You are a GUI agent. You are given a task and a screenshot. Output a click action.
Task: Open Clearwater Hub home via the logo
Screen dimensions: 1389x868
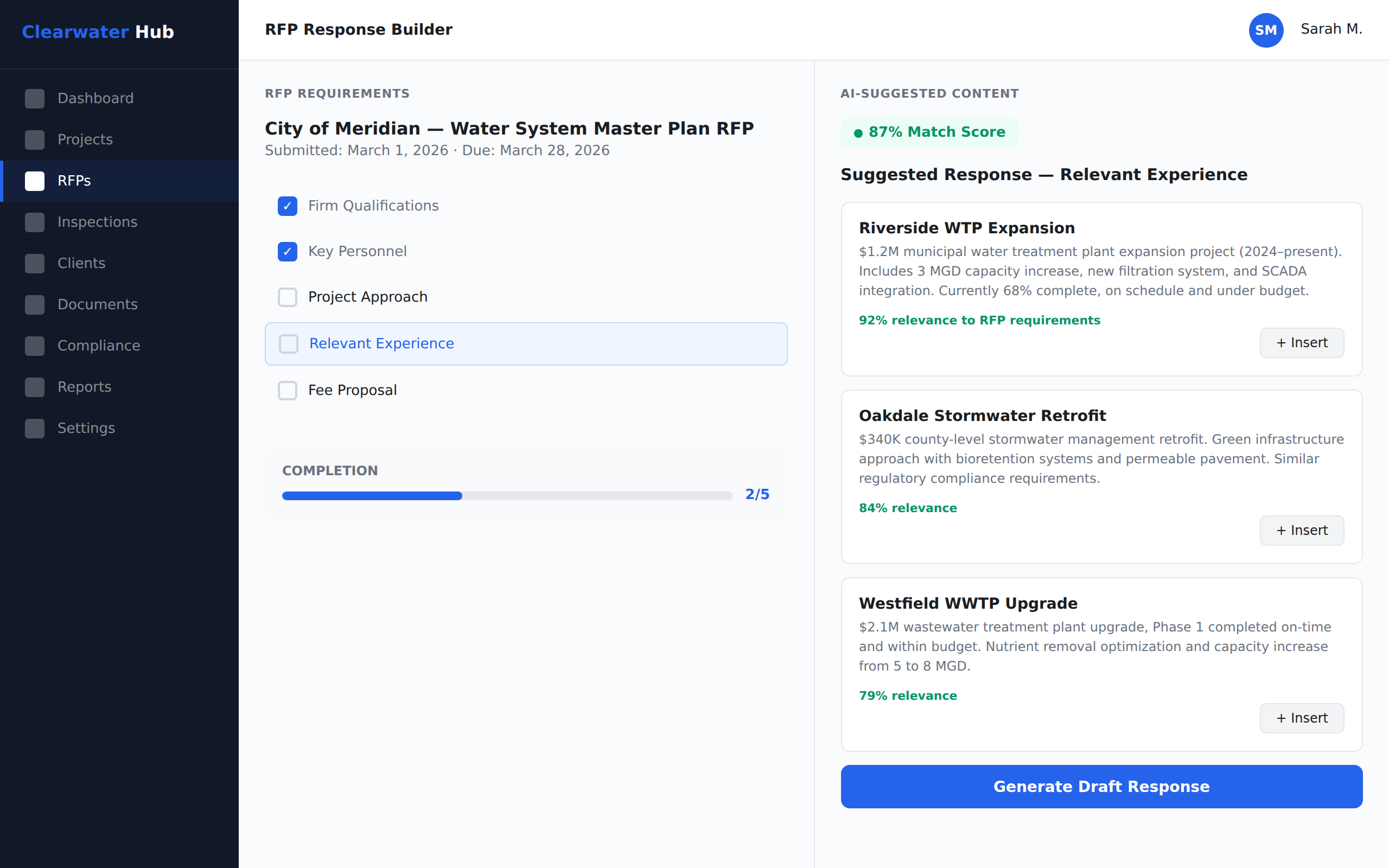point(98,32)
